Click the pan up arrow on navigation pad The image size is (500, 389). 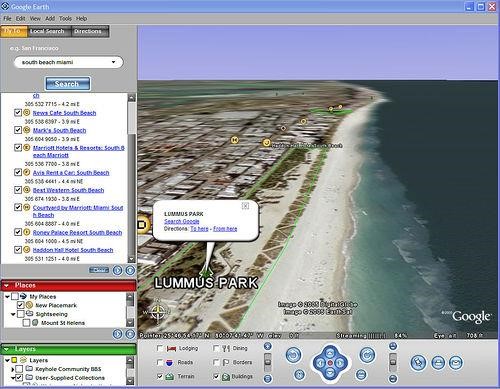click(330, 353)
